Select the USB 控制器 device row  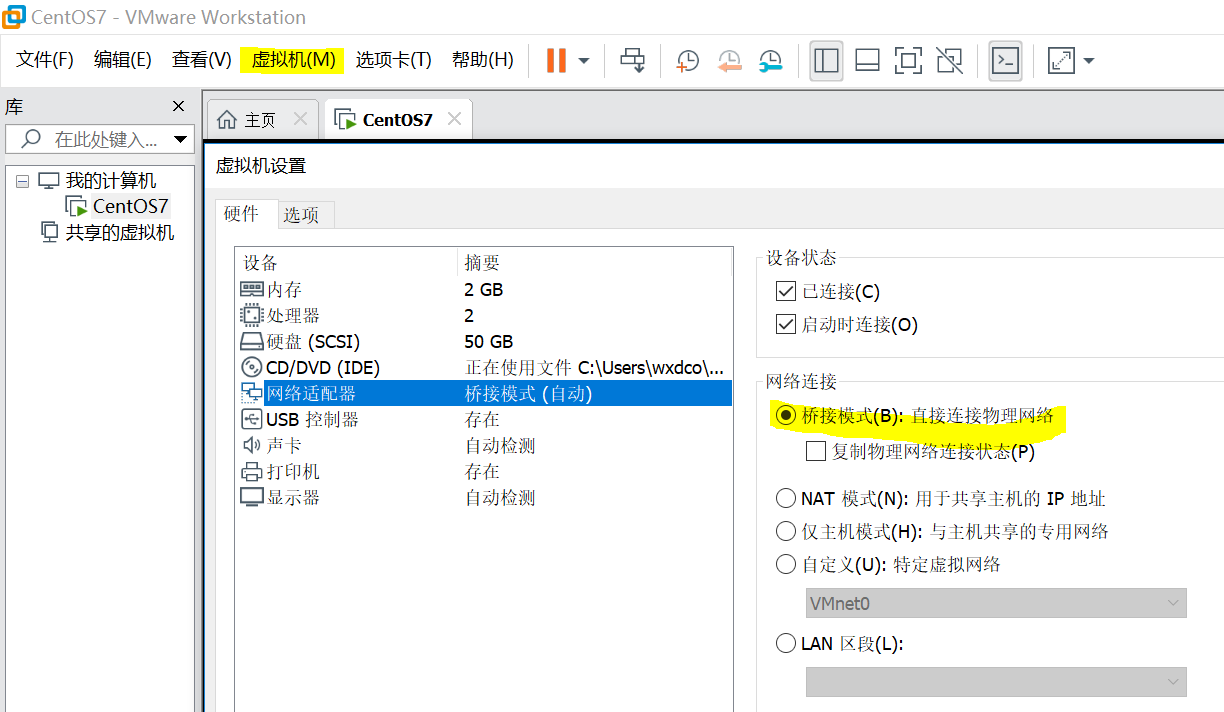[486, 420]
